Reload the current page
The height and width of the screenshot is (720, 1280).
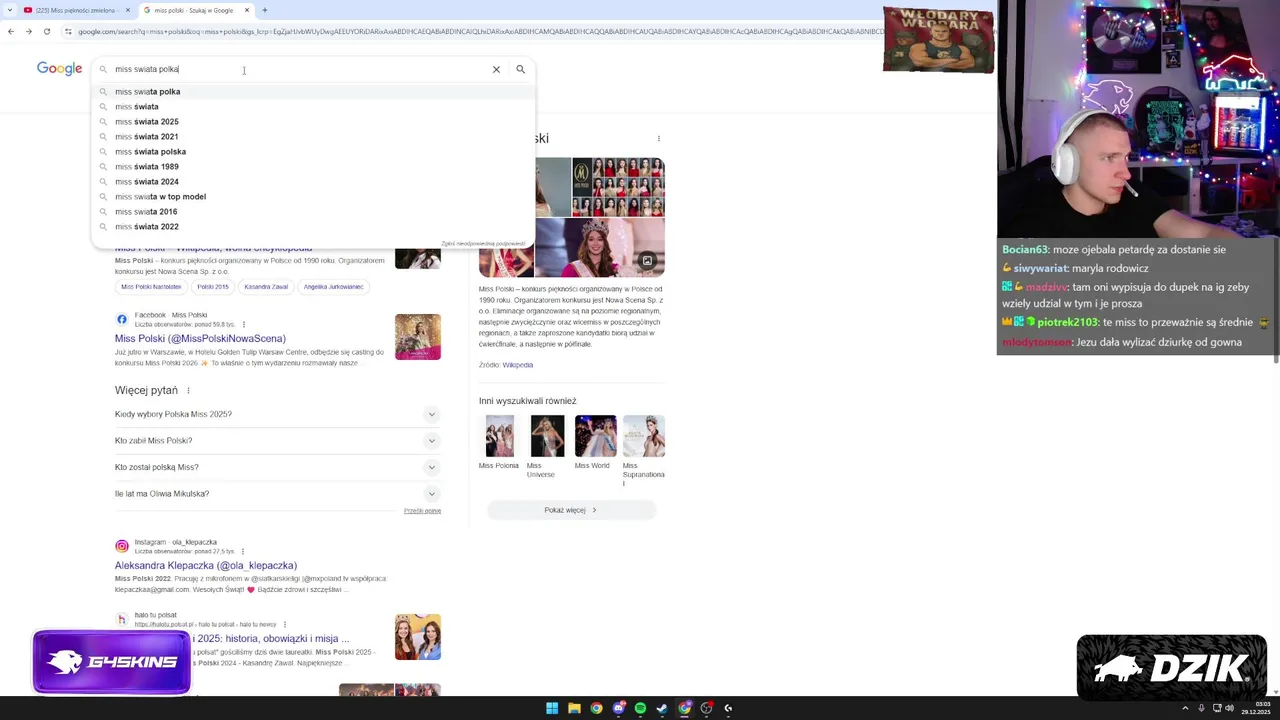(x=46, y=31)
